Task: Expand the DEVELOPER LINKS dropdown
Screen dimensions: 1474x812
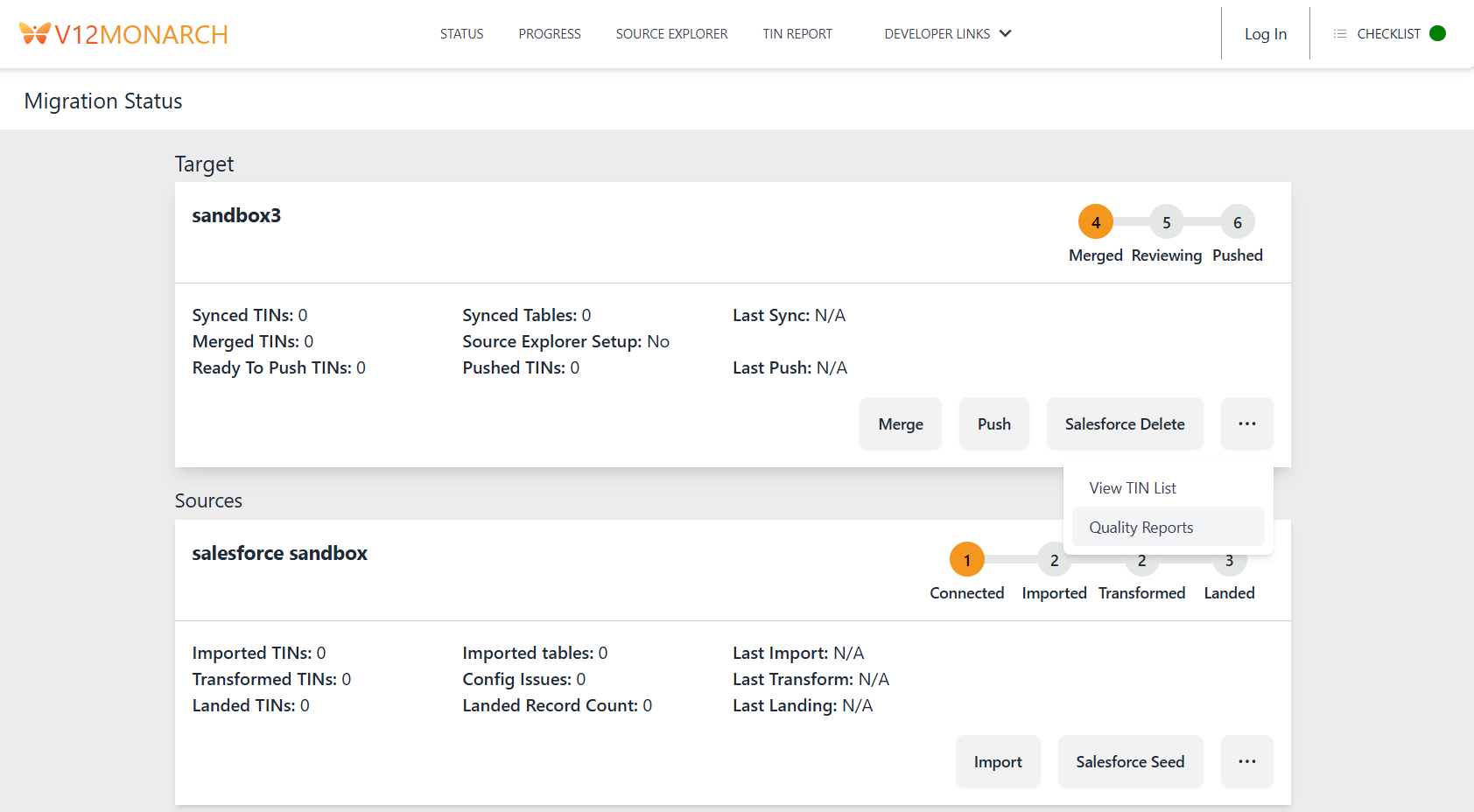Action: click(x=947, y=33)
